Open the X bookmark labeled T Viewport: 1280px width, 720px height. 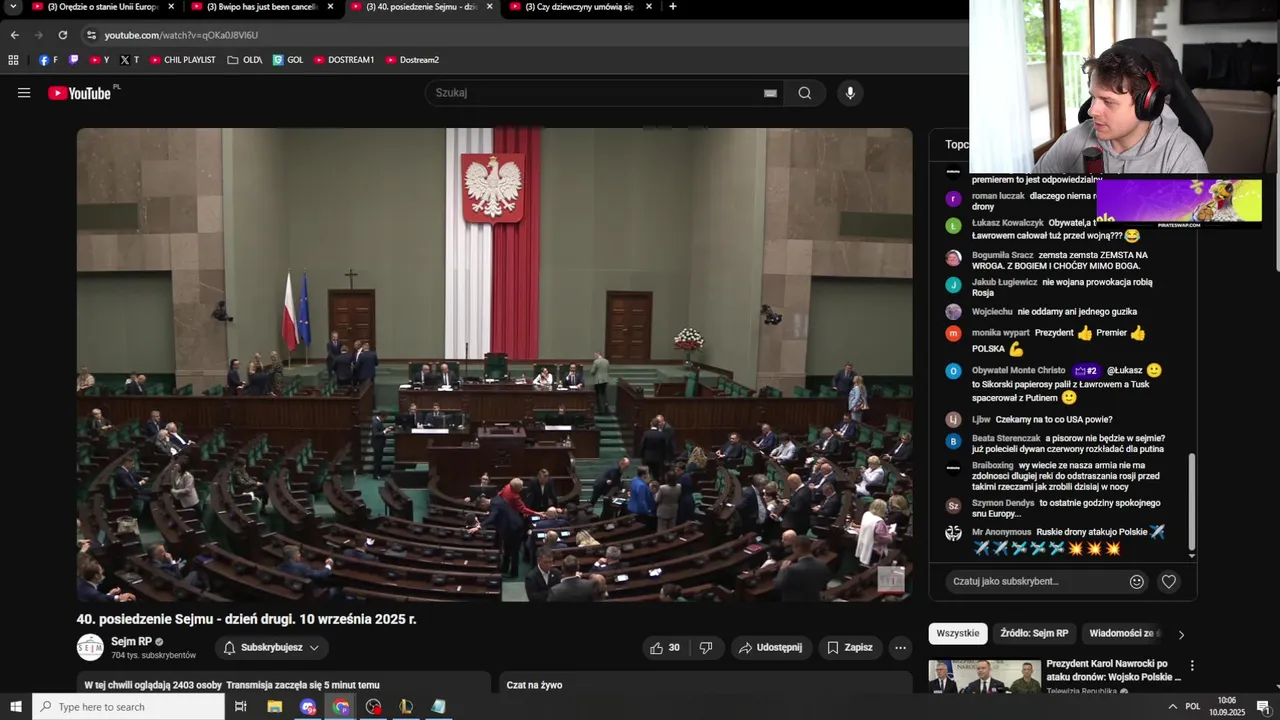129,60
